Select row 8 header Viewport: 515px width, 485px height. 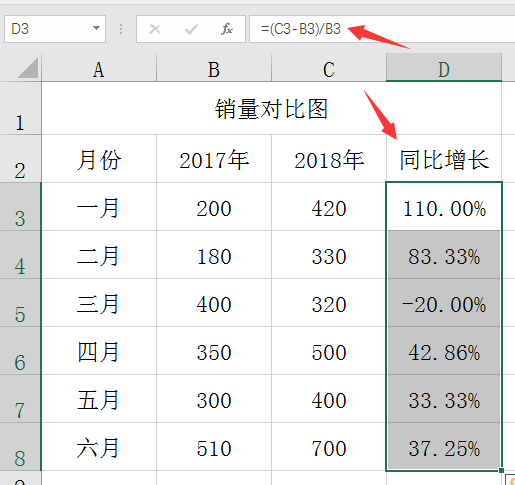coord(20,446)
